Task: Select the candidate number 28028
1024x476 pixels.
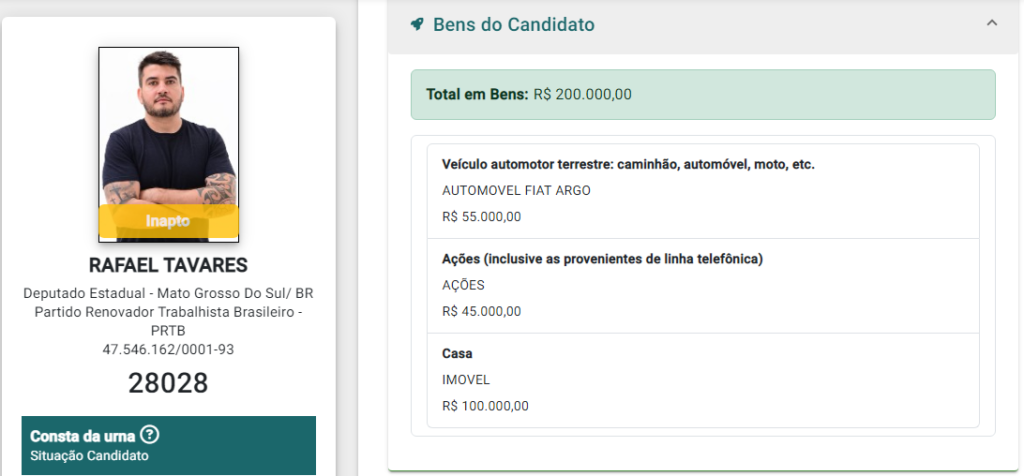Action: click(168, 383)
